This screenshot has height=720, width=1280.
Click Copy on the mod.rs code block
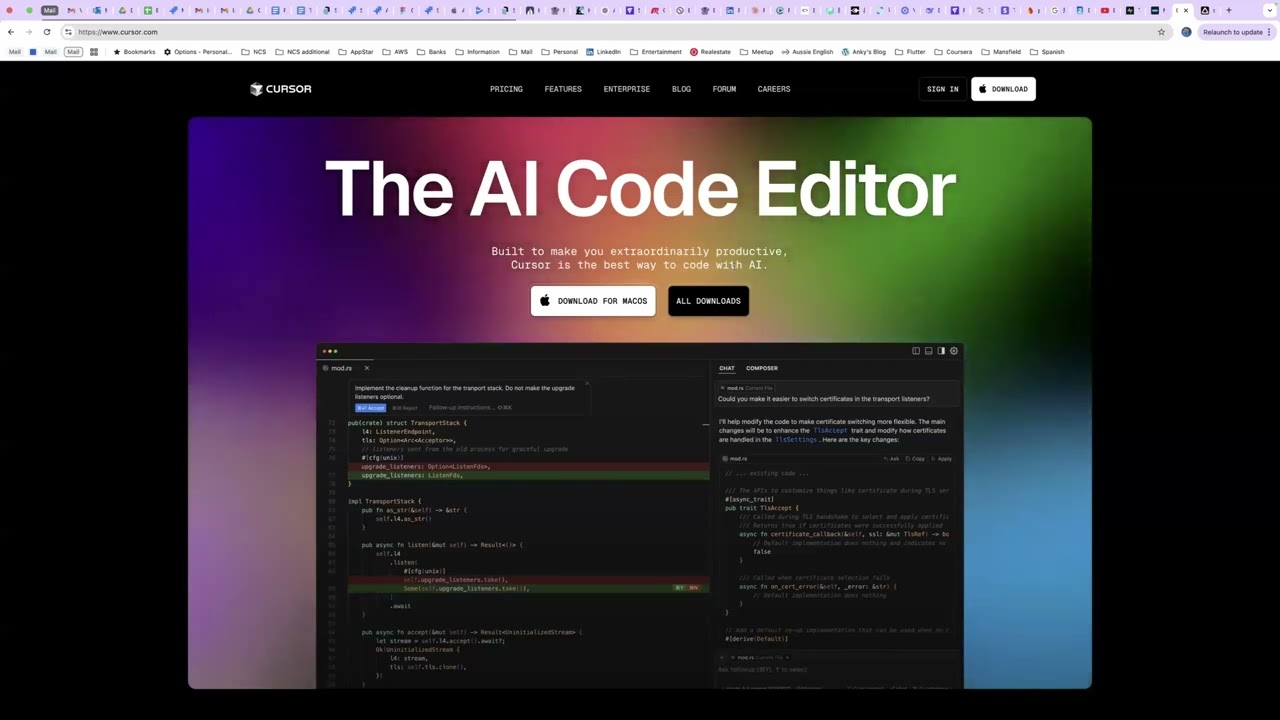tap(916, 459)
